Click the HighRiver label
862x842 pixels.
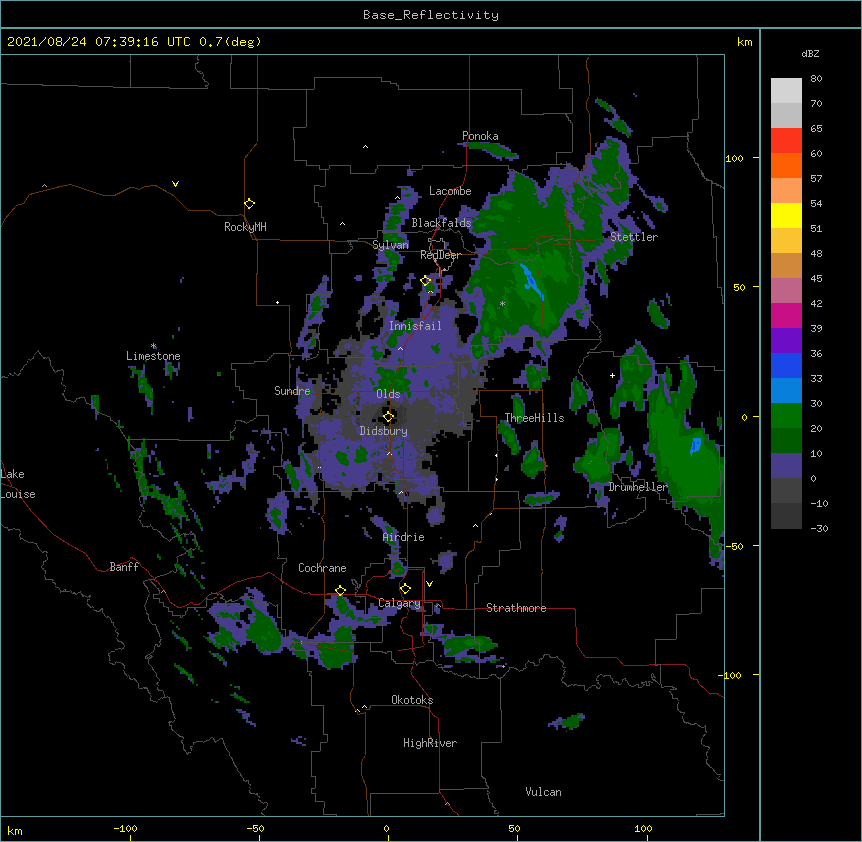pos(430,743)
